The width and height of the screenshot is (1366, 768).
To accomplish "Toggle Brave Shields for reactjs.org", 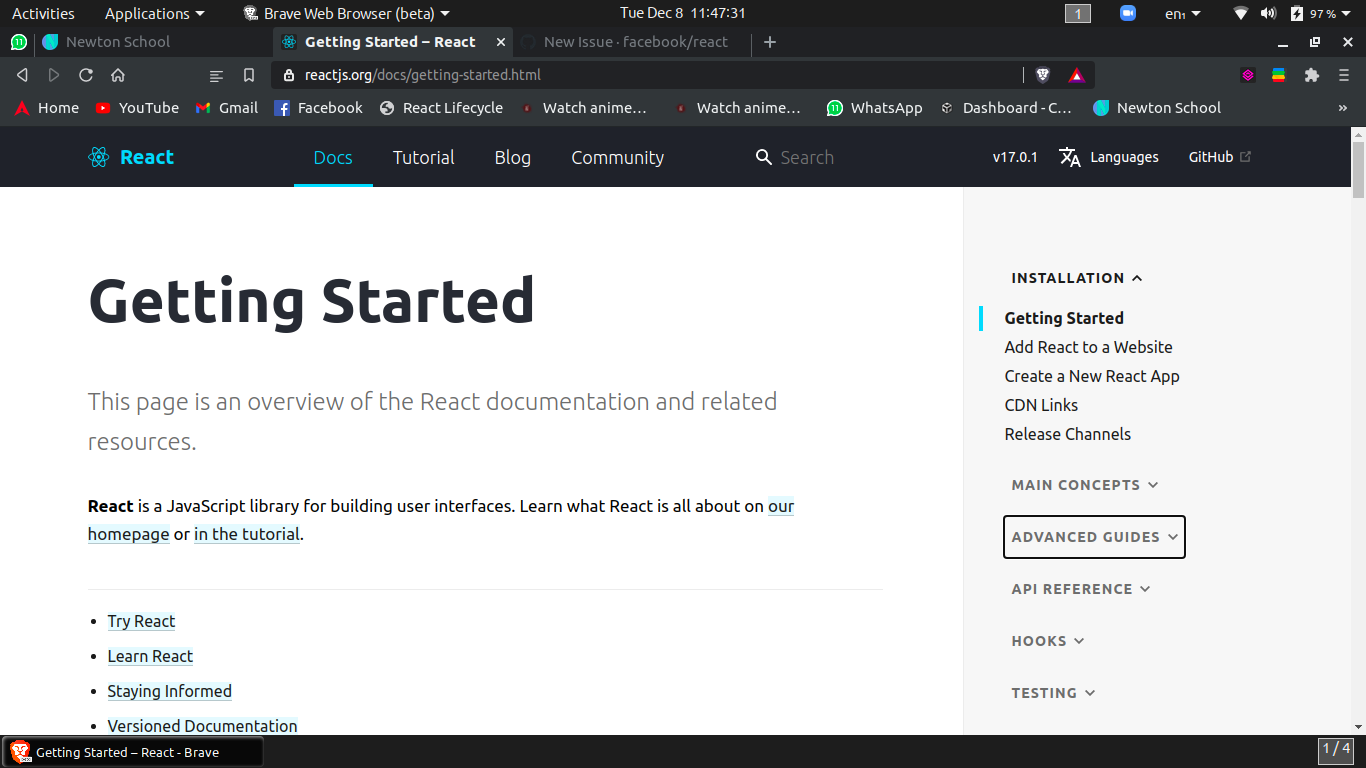I will (1042, 74).
